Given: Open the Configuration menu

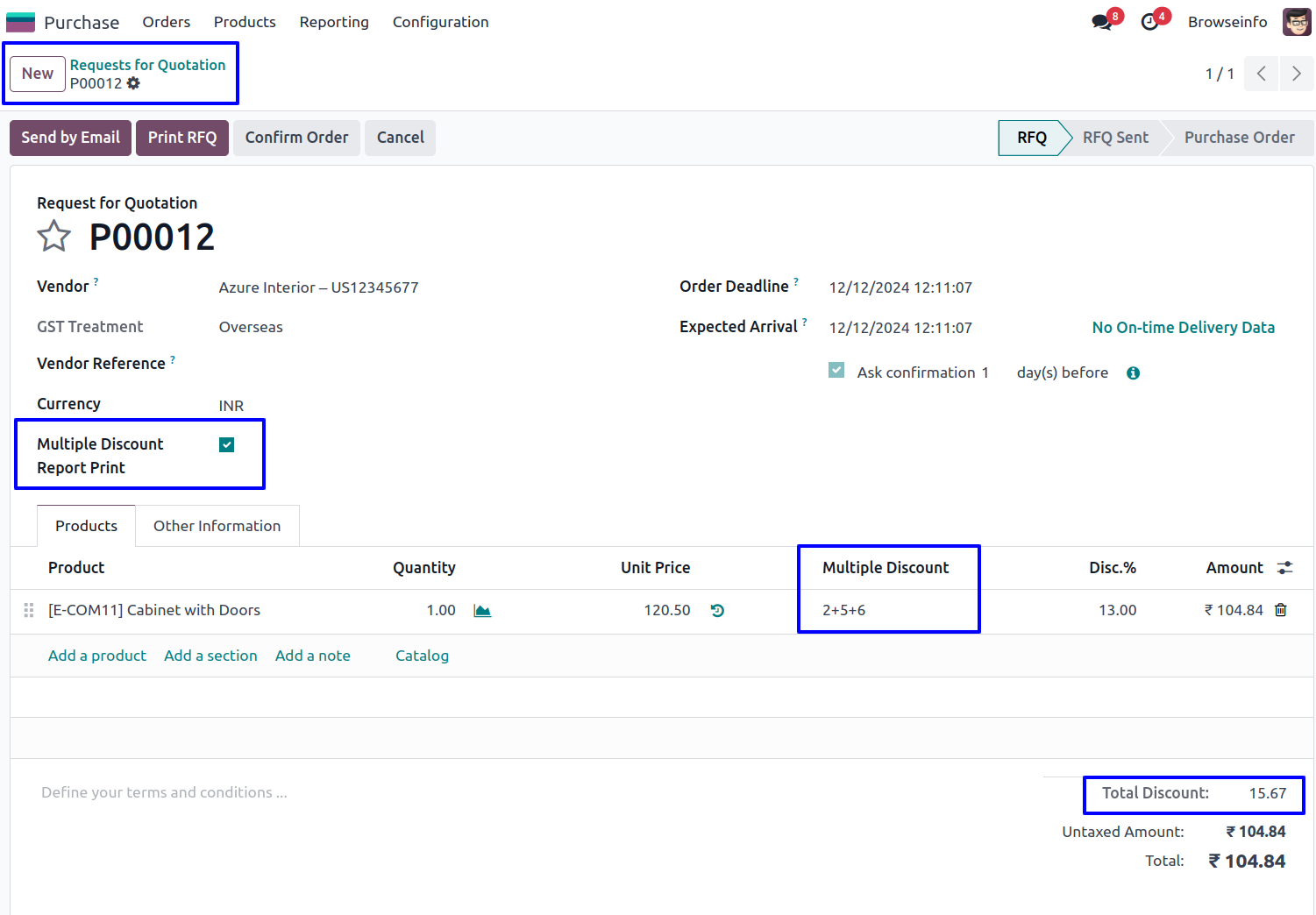Looking at the screenshot, I should click(440, 22).
